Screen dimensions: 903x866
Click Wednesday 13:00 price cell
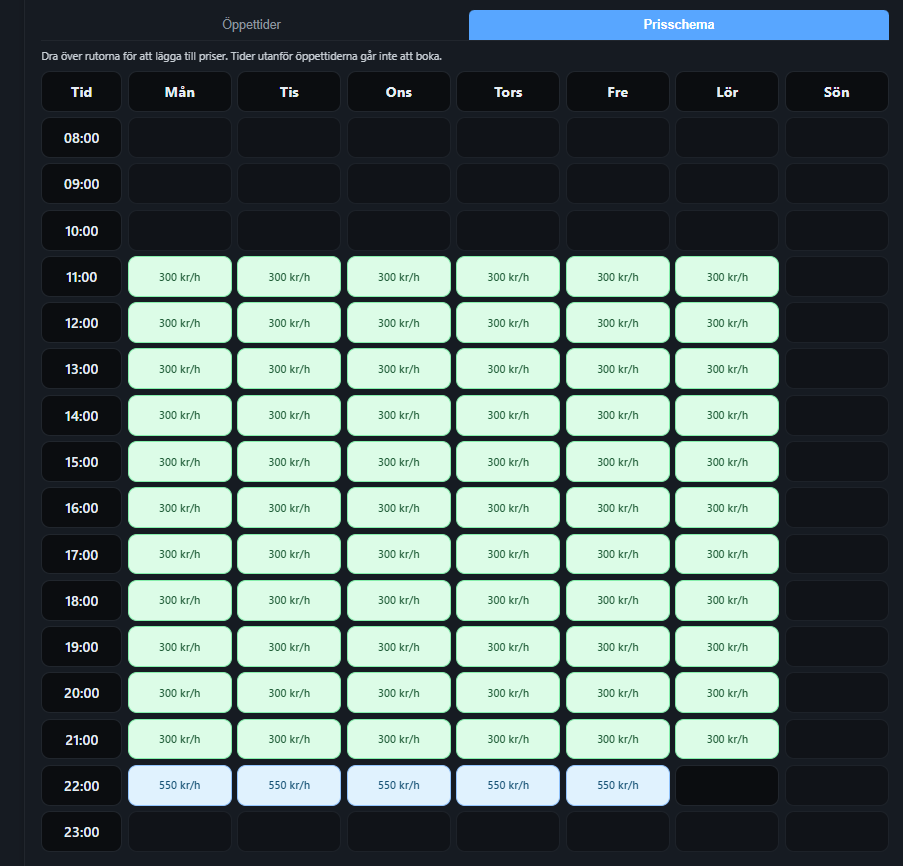(x=399, y=369)
